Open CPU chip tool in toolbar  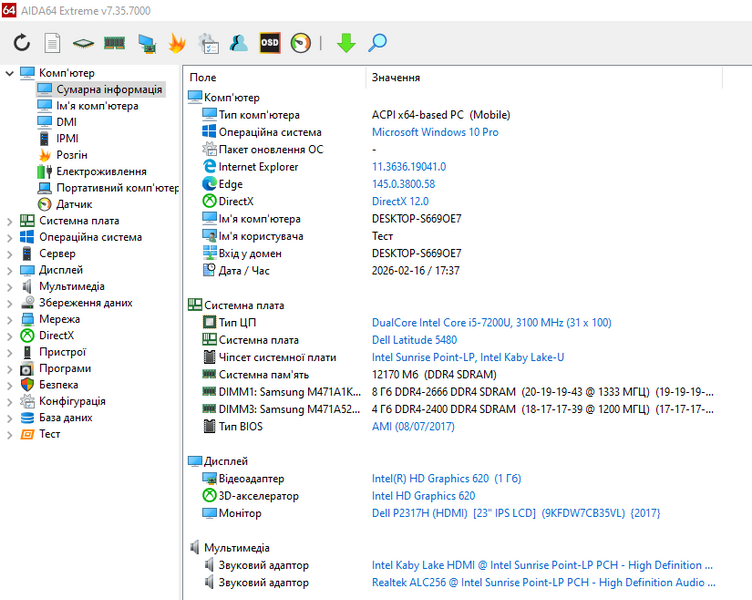[83, 44]
